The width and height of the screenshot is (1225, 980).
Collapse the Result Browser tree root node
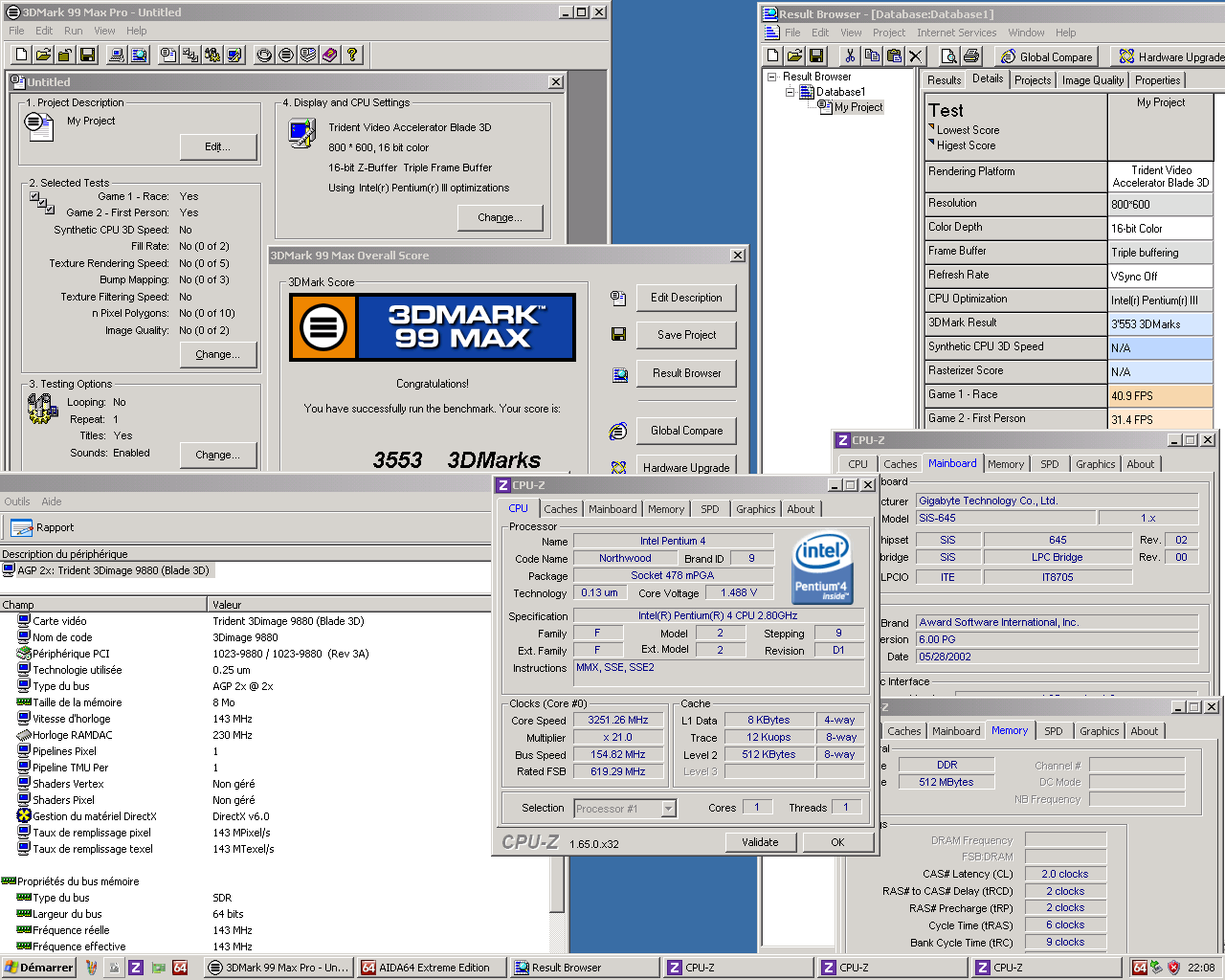(x=772, y=77)
